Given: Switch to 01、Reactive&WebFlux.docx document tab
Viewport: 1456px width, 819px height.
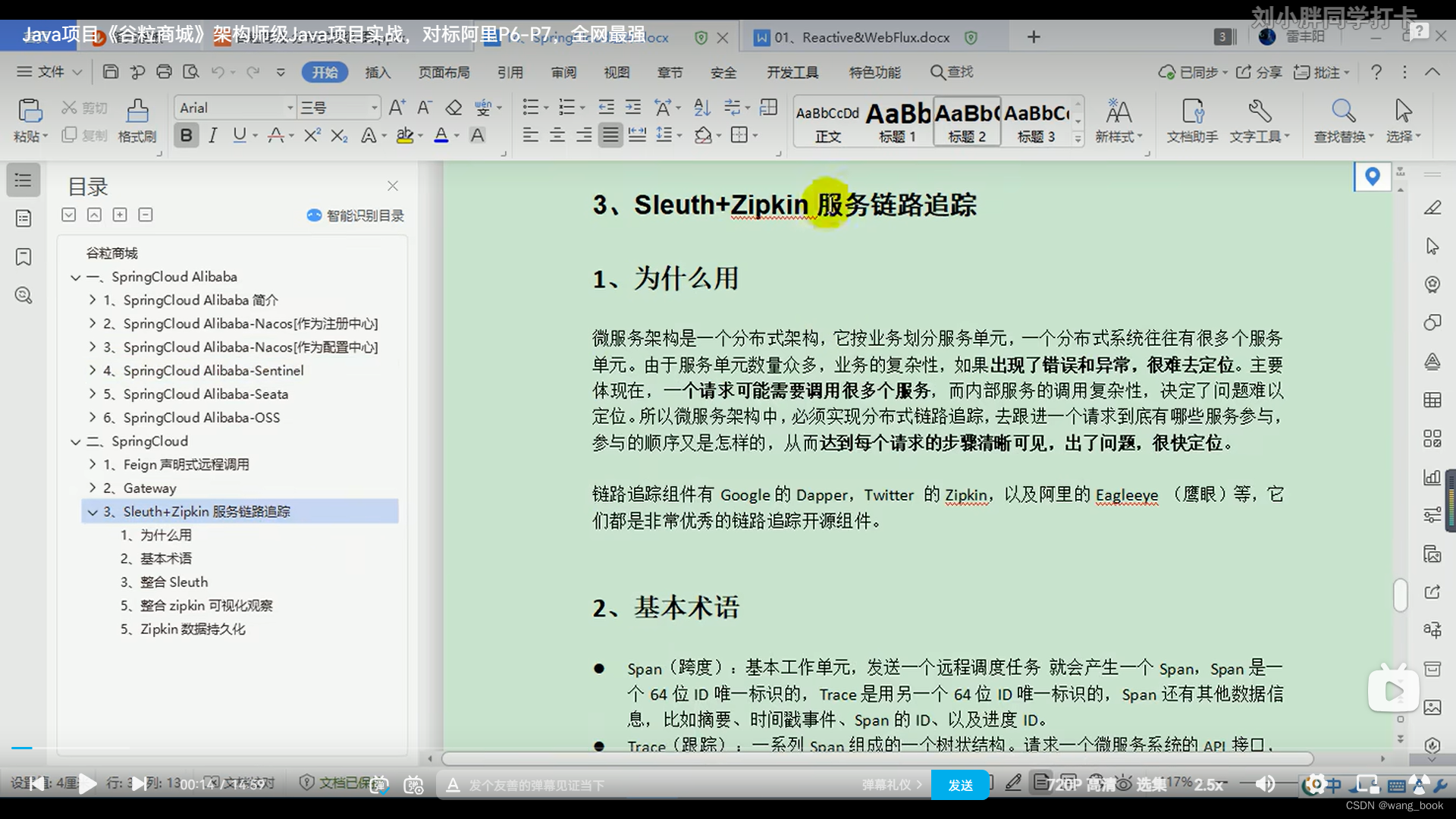Looking at the screenshot, I should pos(862,37).
